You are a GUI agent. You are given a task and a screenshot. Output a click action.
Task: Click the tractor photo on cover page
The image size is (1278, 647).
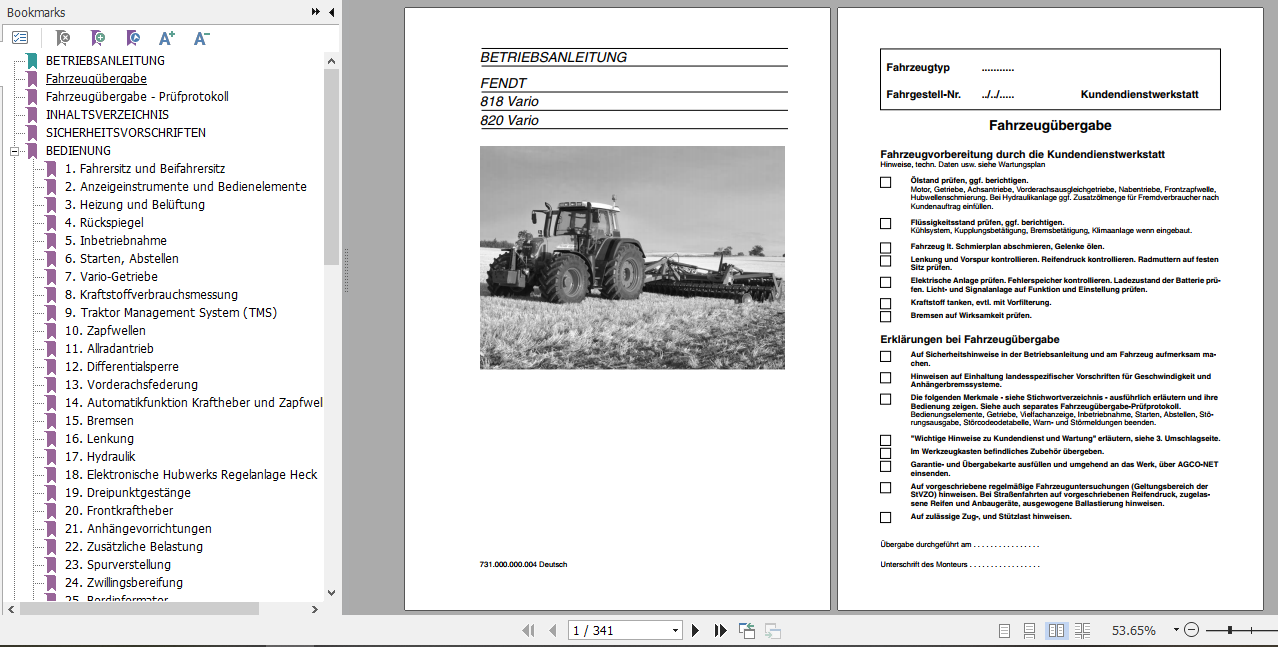tap(632, 257)
